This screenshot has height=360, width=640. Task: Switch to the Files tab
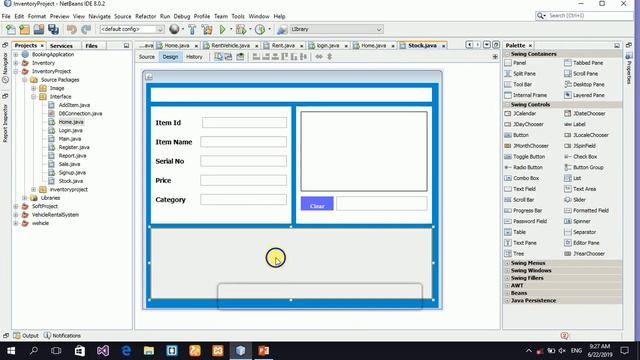click(x=91, y=46)
